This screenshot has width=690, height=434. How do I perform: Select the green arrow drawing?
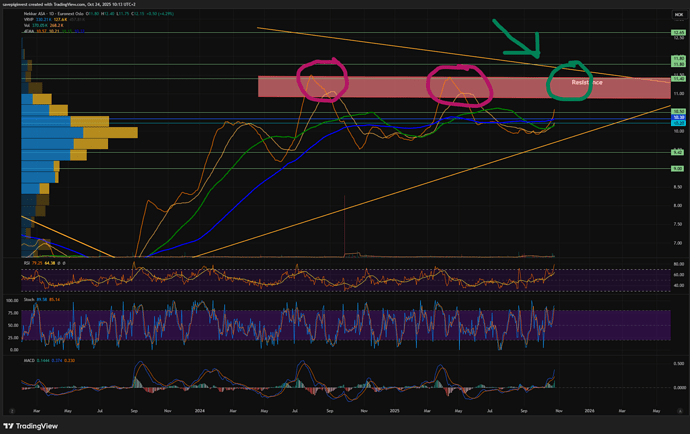pyautogui.click(x=521, y=40)
